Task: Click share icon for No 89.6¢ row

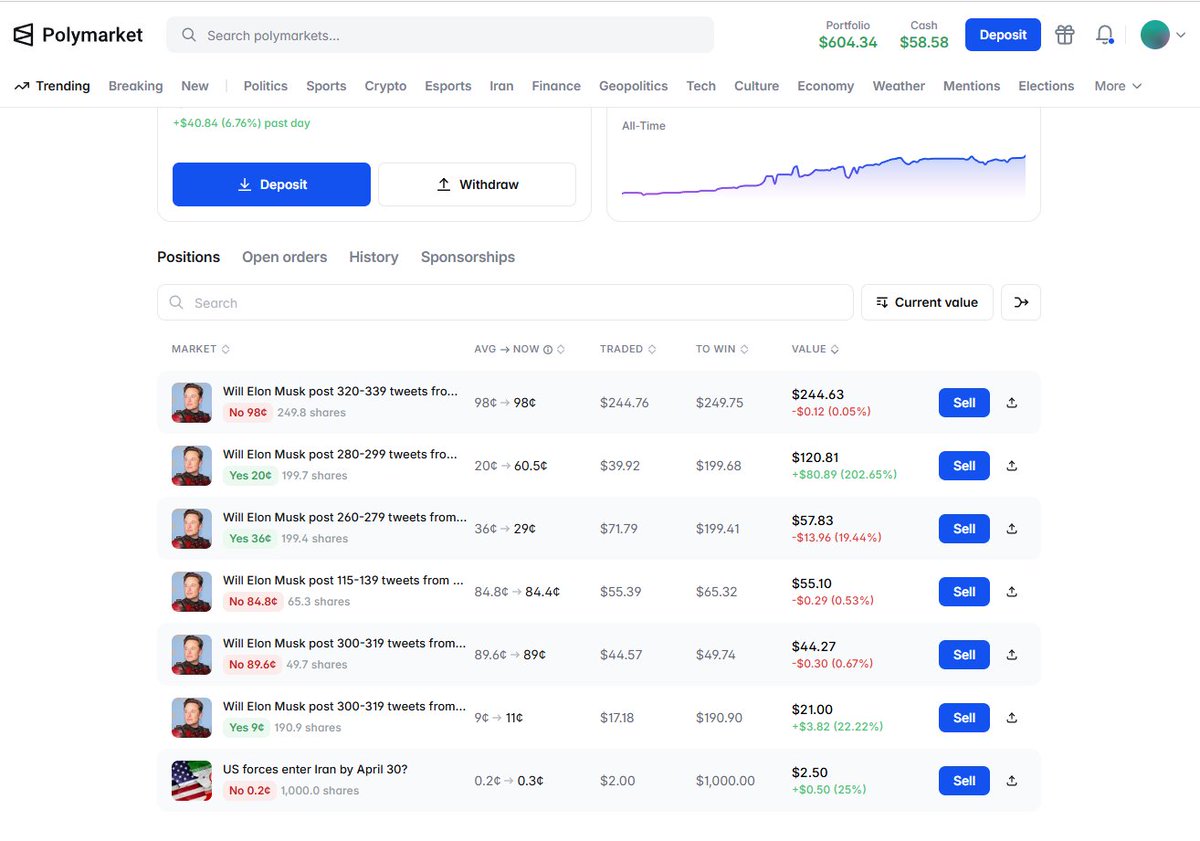Action: [x=1011, y=655]
